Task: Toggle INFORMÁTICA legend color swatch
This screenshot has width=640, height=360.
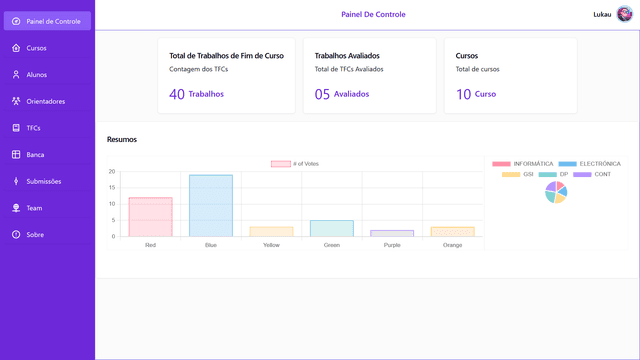Action: pos(501,164)
